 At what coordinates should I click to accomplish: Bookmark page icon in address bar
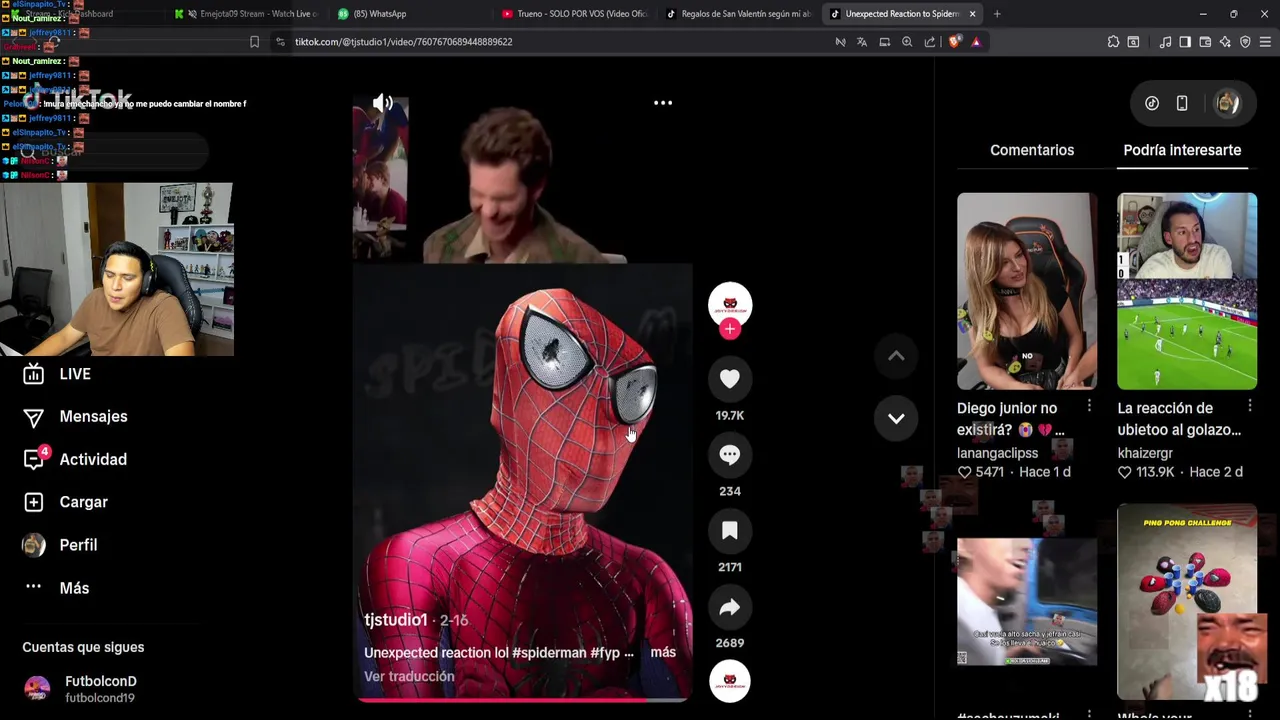pyautogui.click(x=254, y=42)
